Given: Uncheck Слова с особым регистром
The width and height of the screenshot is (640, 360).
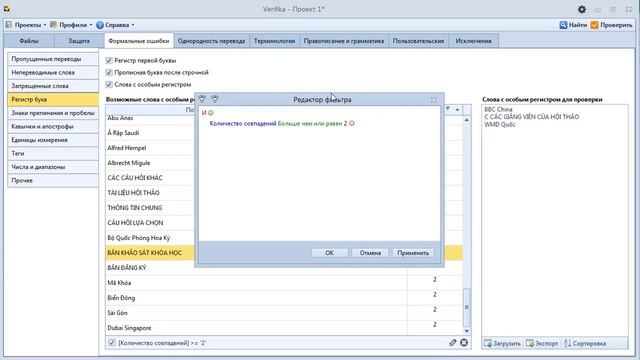Looking at the screenshot, I should pos(109,84).
